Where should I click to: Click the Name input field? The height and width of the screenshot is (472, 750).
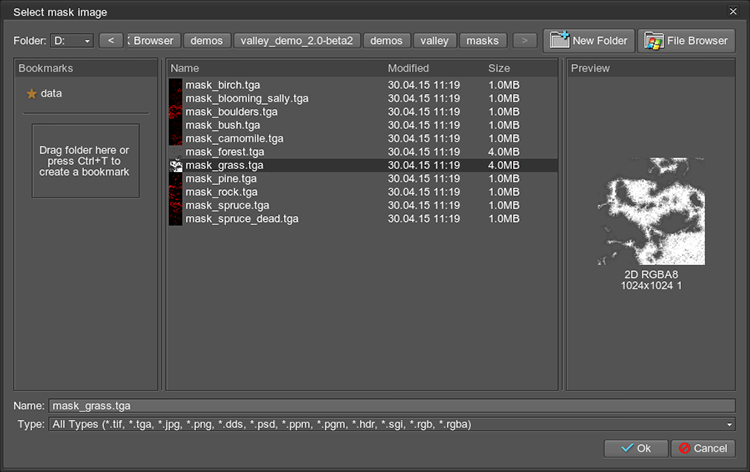pos(391,406)
